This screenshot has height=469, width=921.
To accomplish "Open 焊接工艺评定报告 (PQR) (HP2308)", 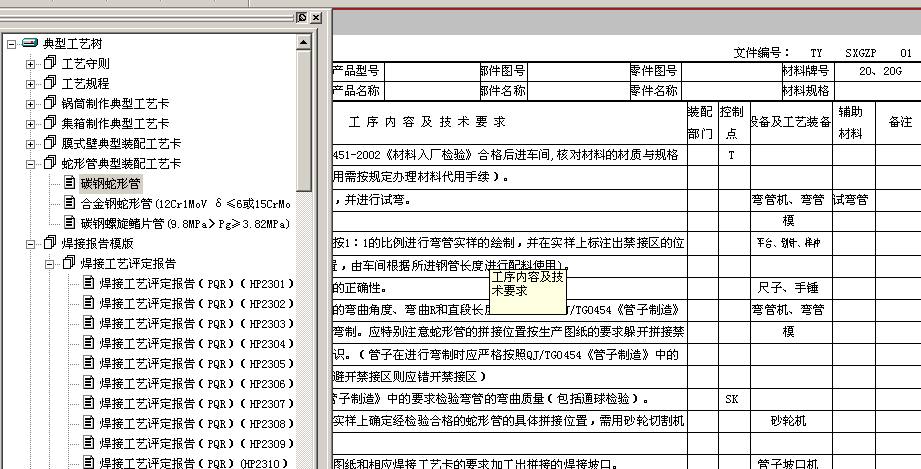I will [x=197, y=424].
